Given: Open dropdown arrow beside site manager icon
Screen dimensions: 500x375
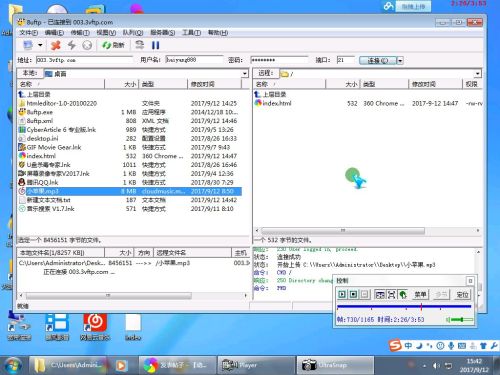Looking at the screenshot, I should click(x=40, y=45).
